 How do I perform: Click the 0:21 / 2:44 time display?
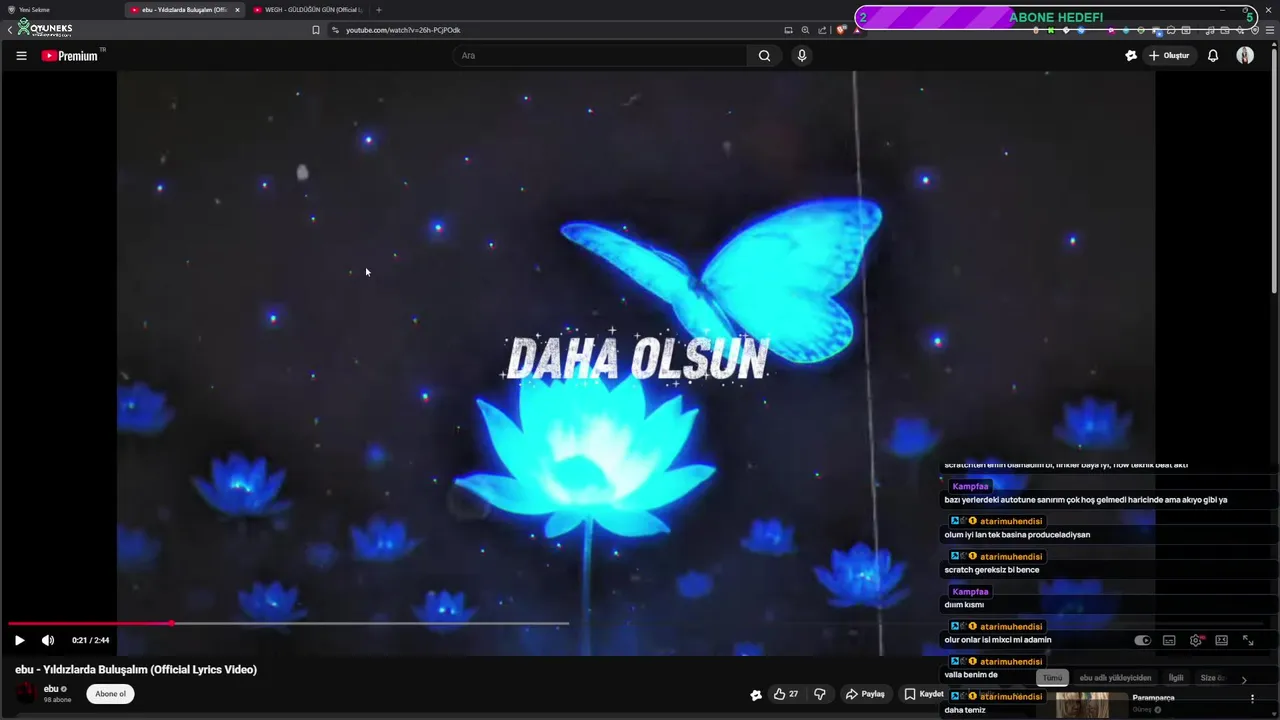[91, 640]
